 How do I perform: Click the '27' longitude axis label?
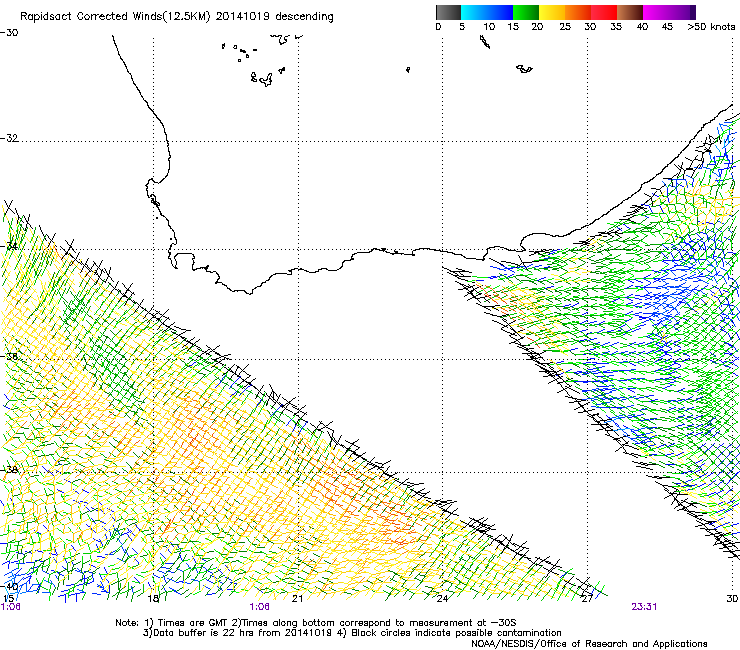click(x=587, y=599)
